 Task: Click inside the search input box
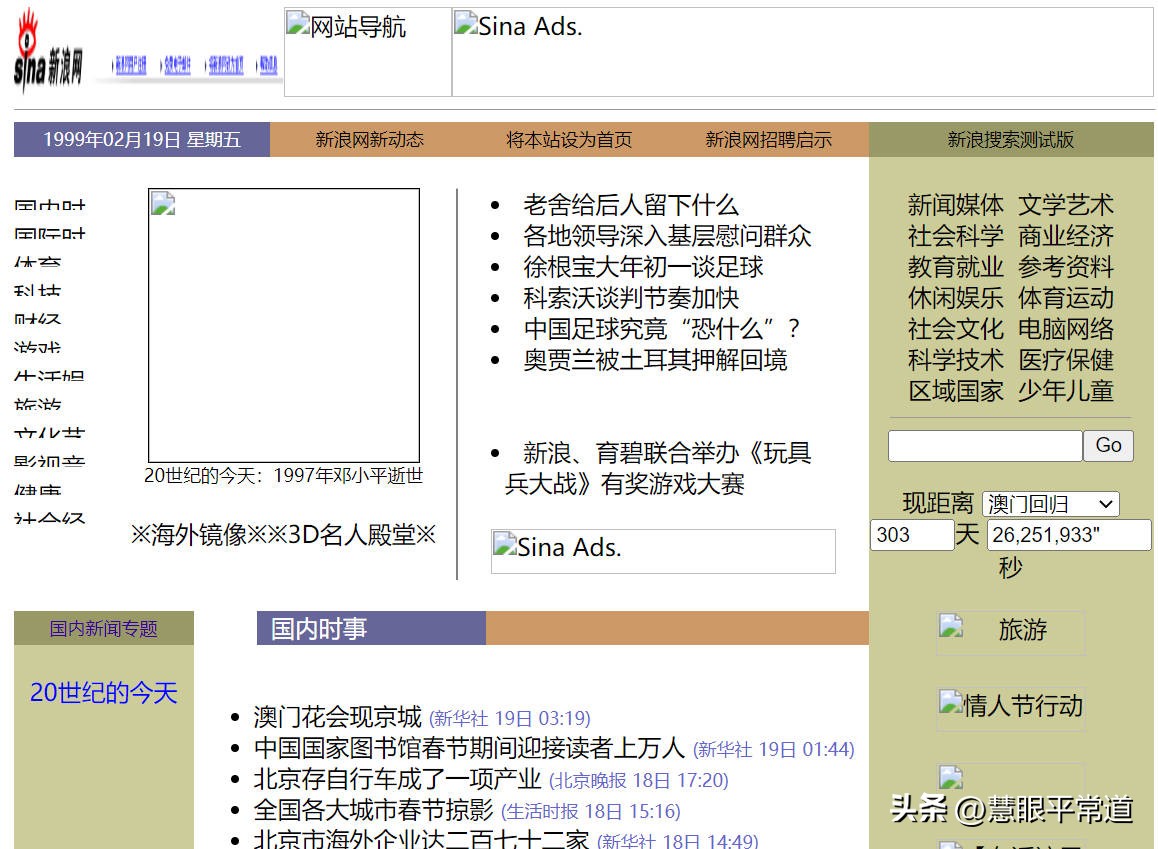(983, 446)
